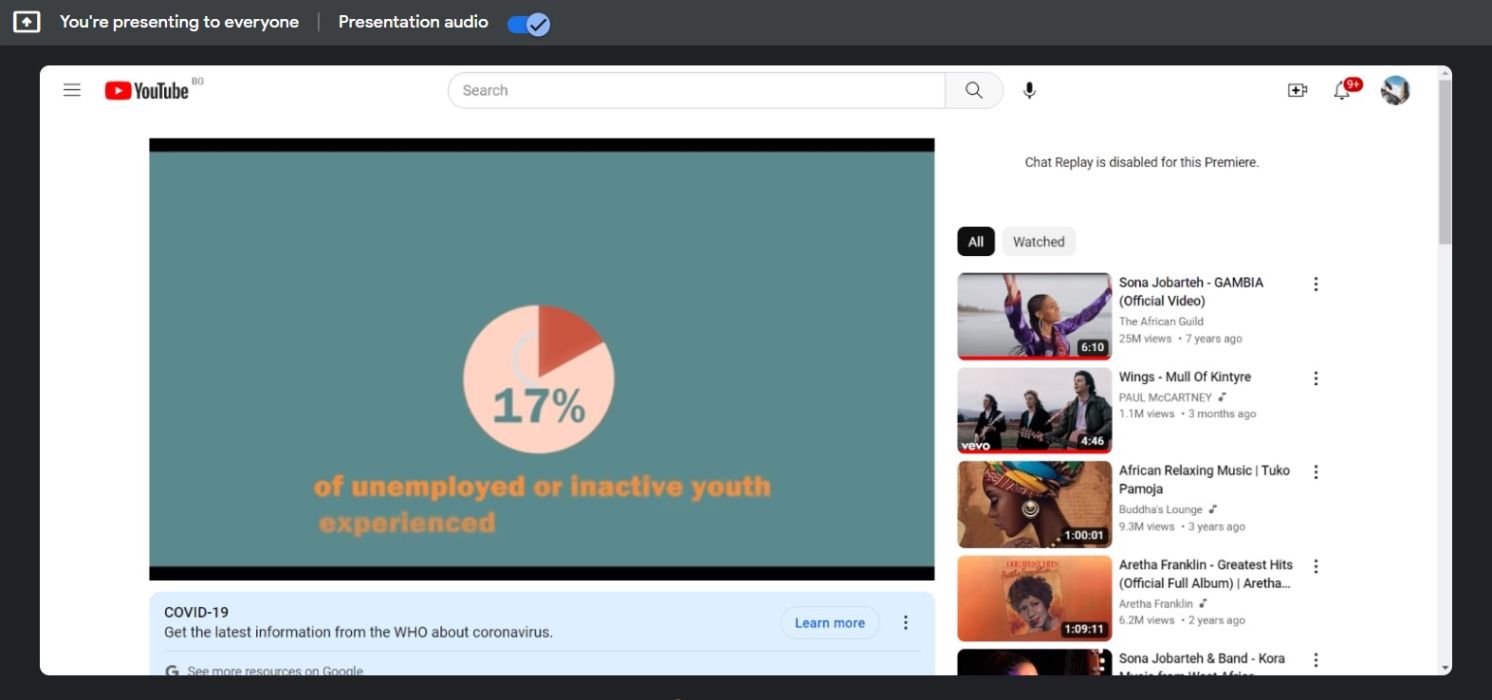The image size is (1492, 700).
Task: Click channel name Buddha's Lounge
Action: [x=1160, y=509]
